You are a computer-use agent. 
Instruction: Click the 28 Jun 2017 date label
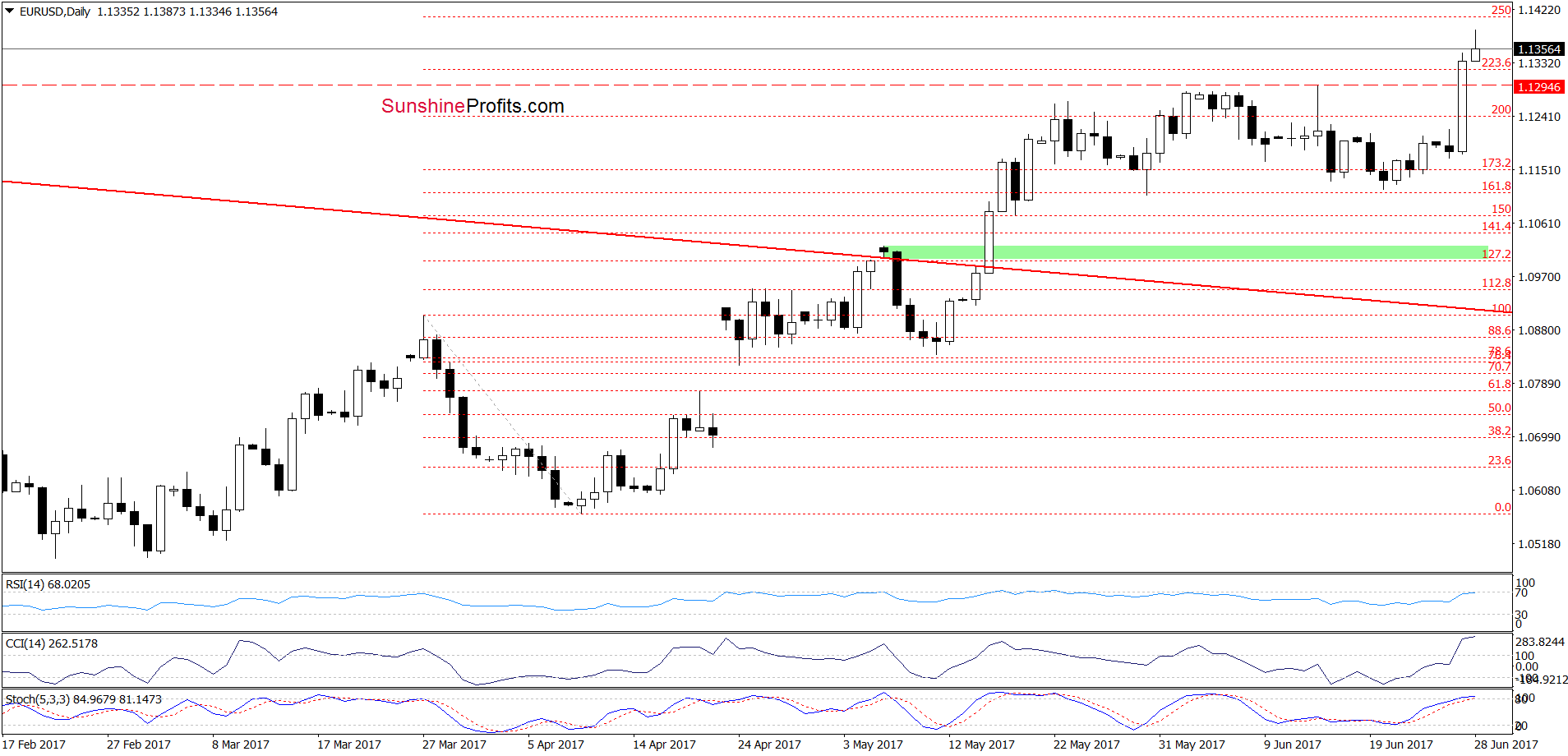coord(1506,744)
